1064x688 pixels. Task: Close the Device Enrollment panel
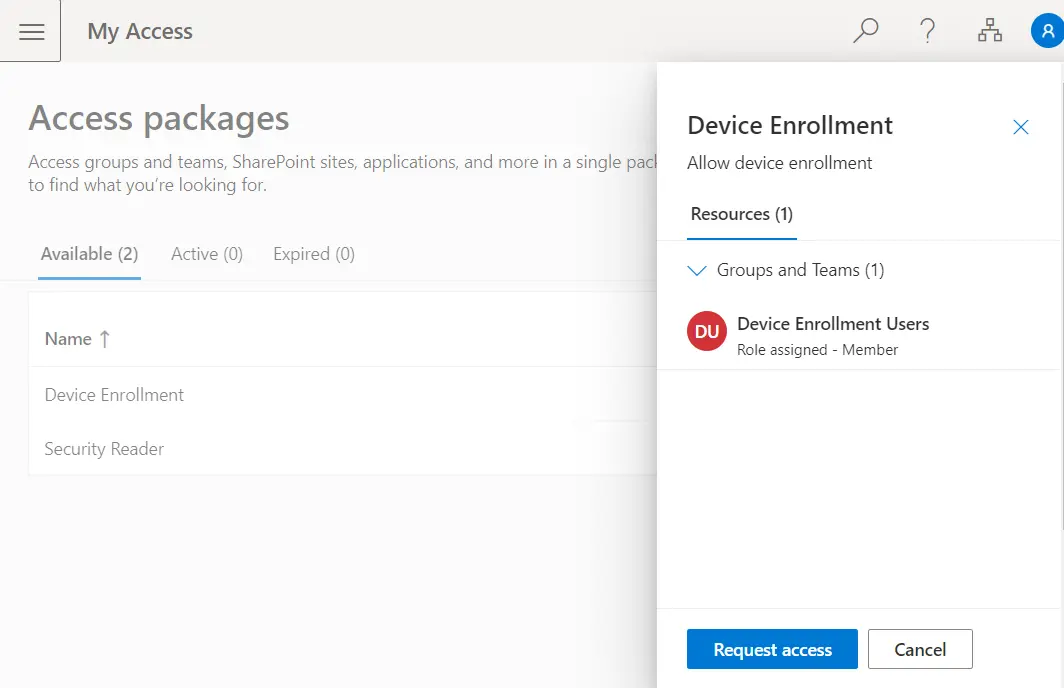pos(1020,127)
